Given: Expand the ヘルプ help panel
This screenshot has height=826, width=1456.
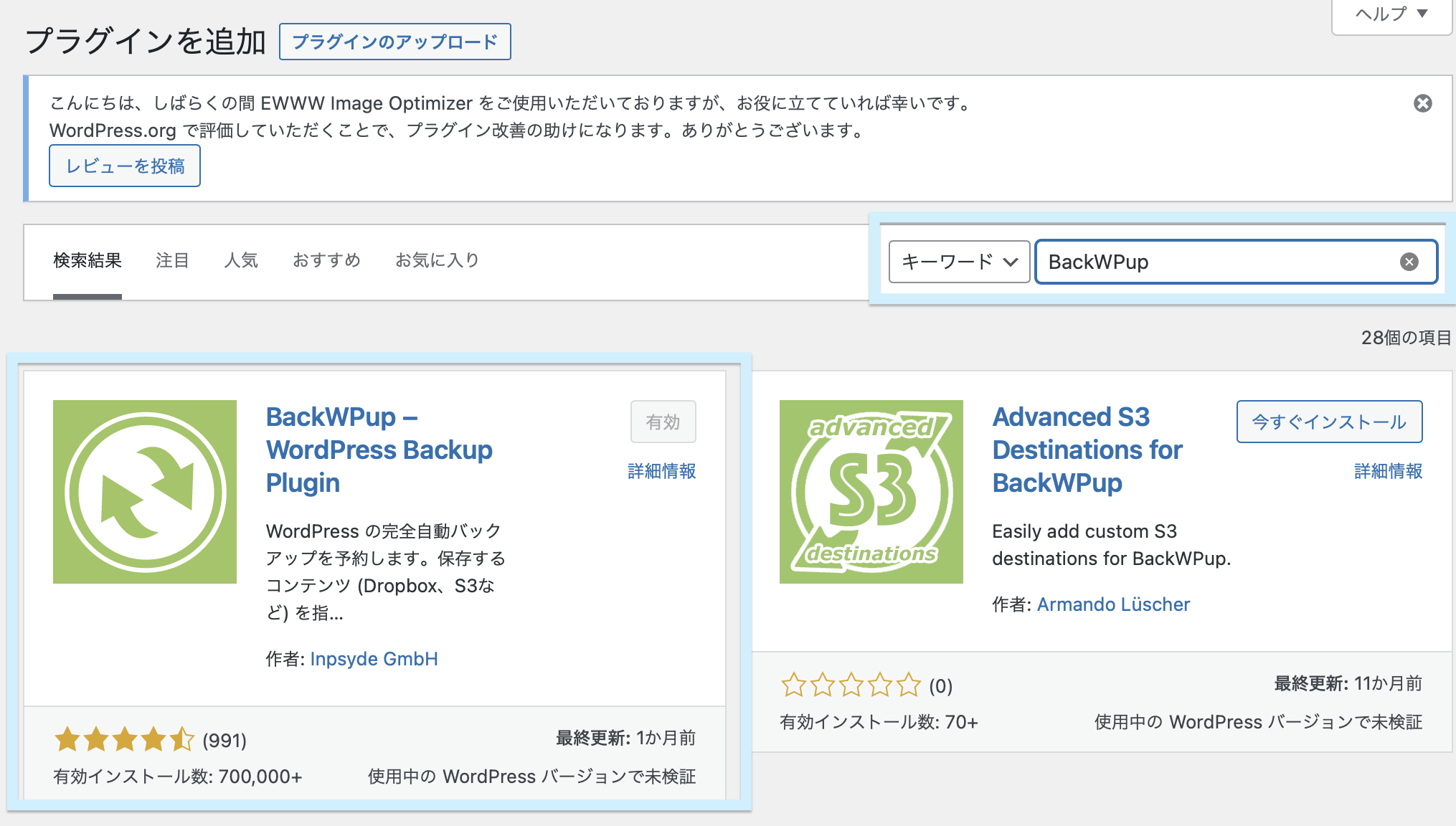Looking at the screenshot, I should (1391, 14).
